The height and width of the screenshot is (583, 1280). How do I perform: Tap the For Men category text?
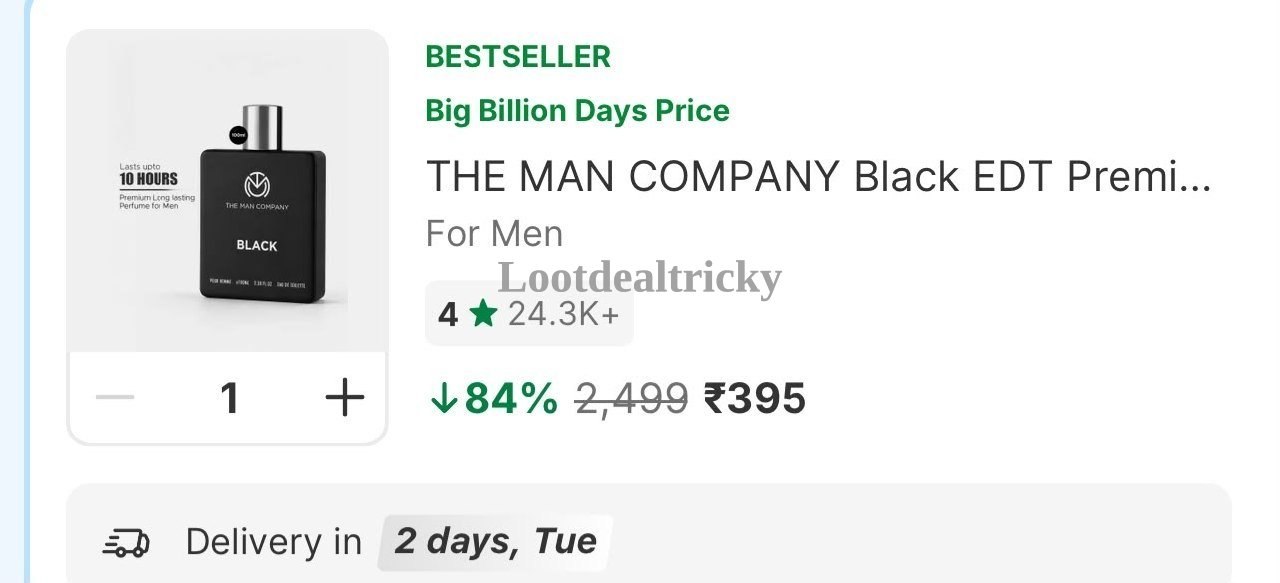click(495, 234)
